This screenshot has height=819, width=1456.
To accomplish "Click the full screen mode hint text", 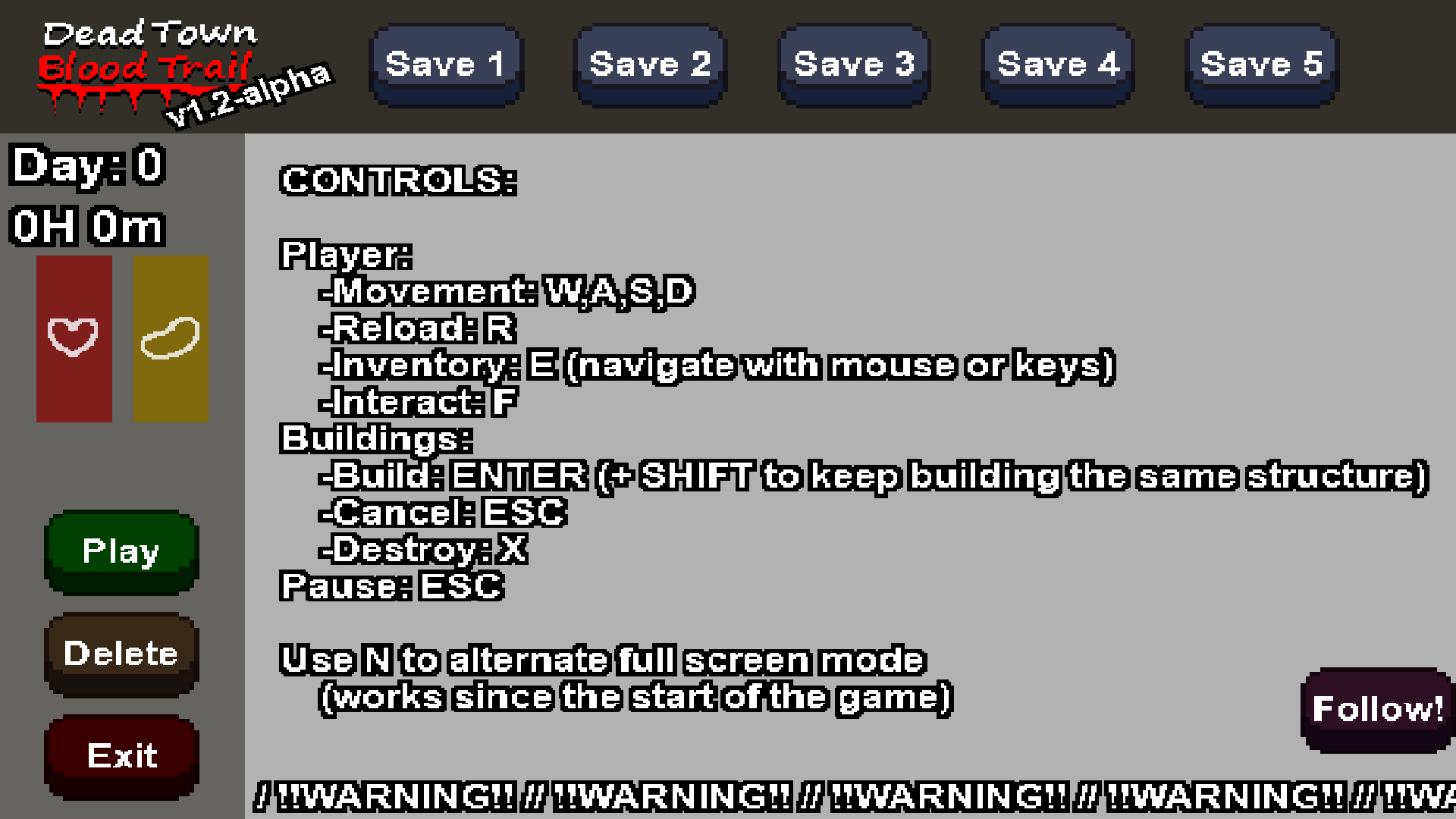I will point(616,679).
